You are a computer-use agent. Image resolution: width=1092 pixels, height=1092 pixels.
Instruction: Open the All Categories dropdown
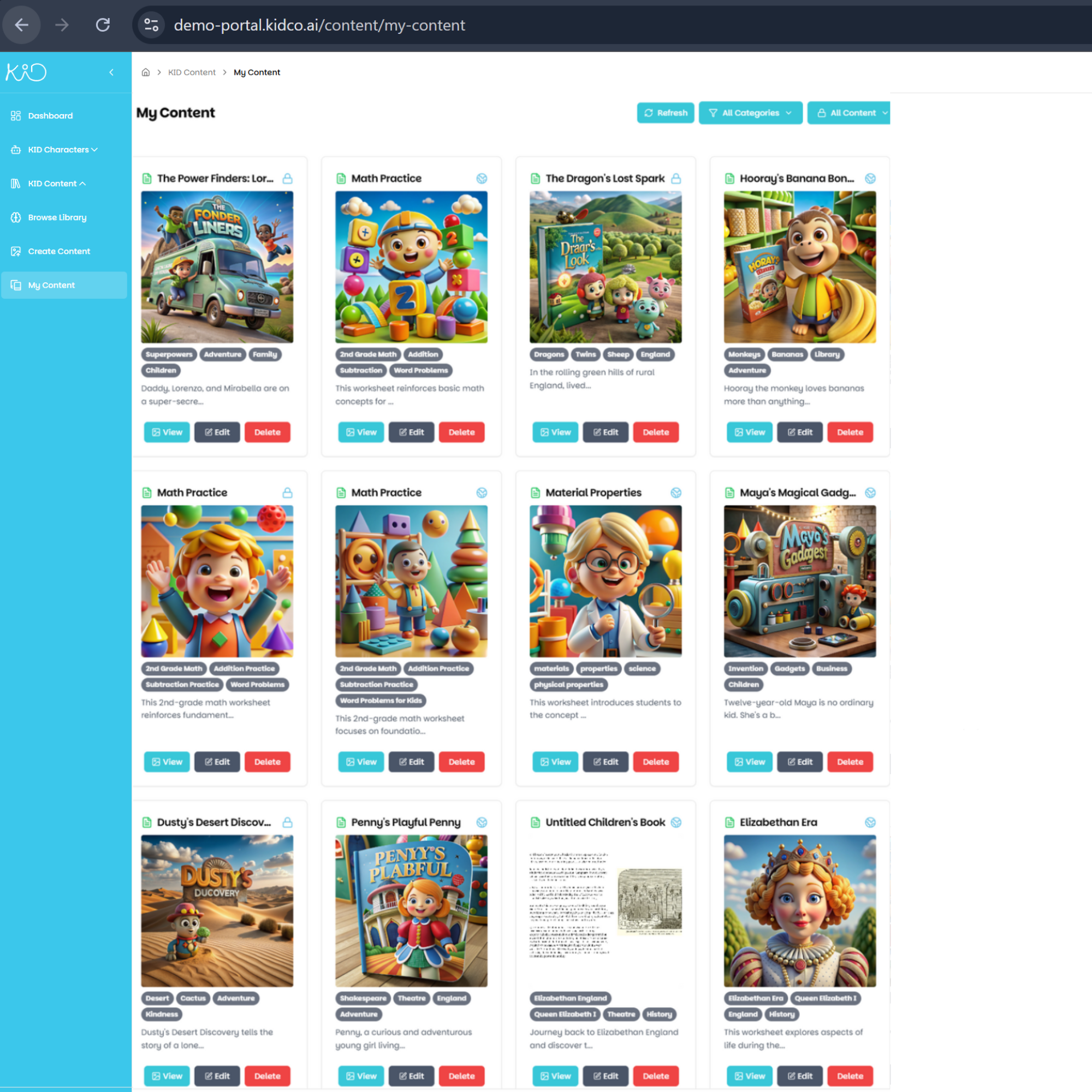click(750, 113)
